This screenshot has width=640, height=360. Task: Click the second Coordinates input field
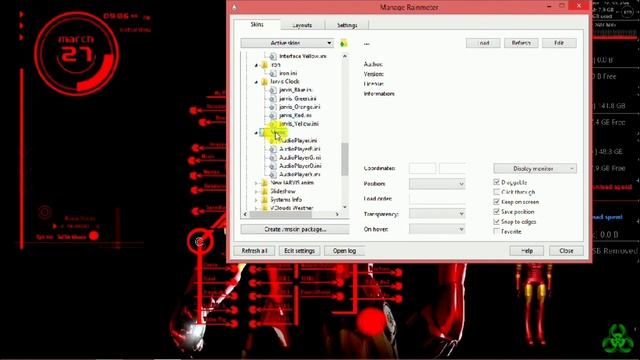452,168
